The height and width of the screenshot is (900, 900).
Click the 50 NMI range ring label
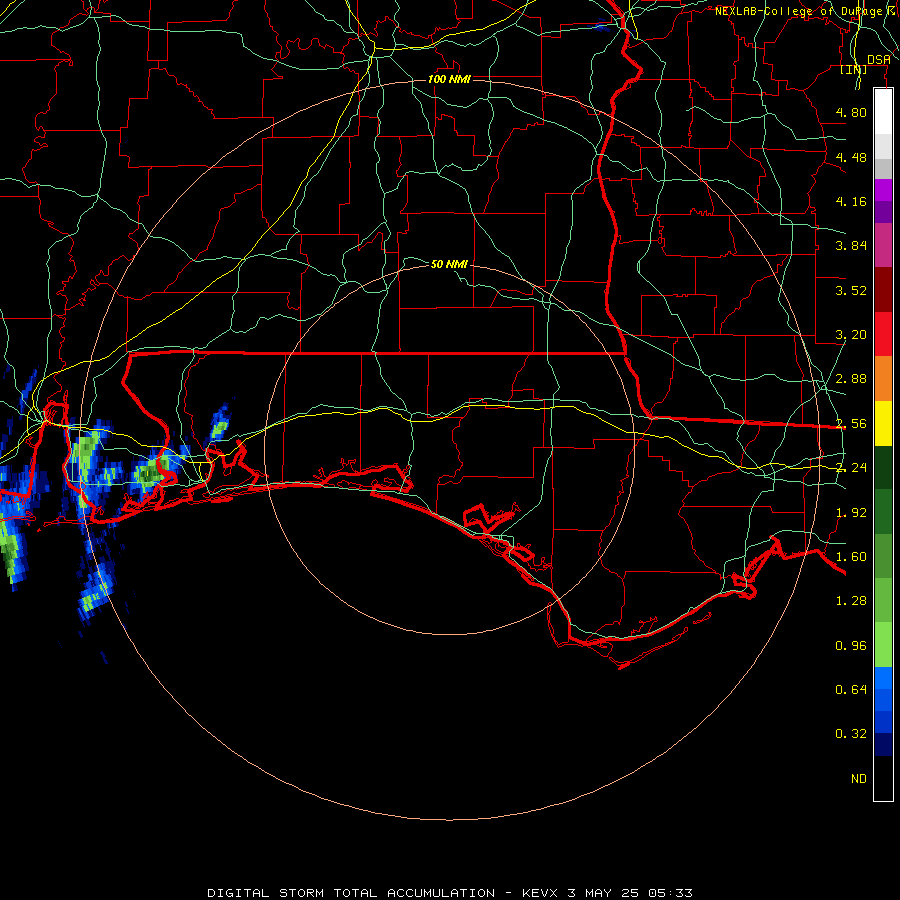coord(449,264)
